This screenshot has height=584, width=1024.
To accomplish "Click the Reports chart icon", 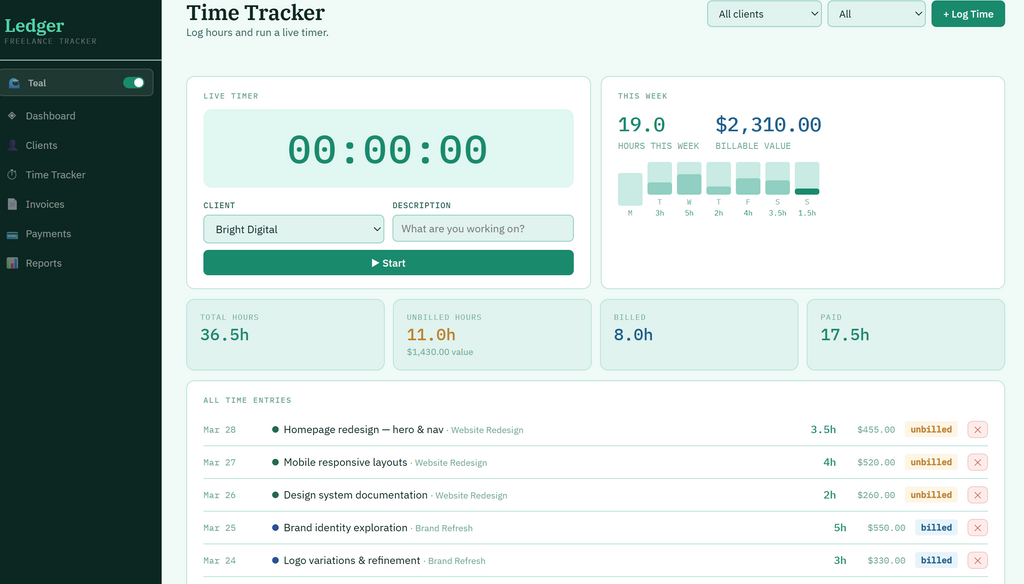I will pos(12,263).
